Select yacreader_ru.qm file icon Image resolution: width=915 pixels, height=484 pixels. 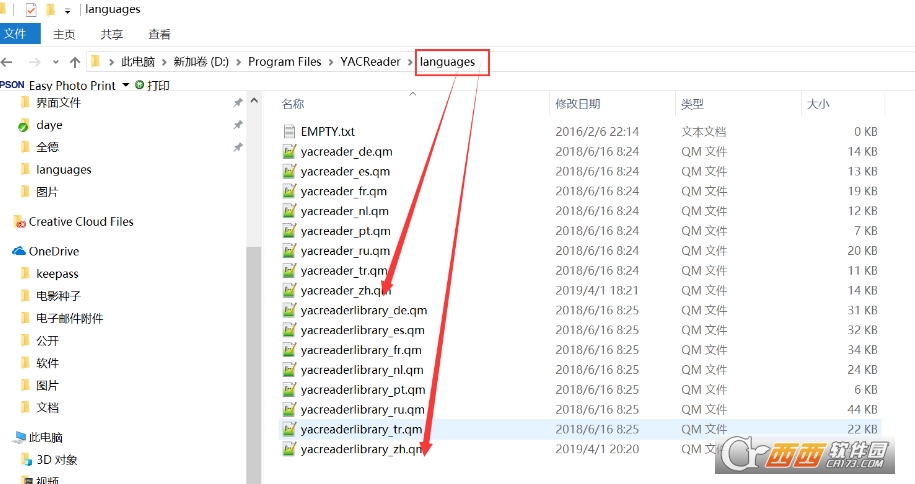point(289,250)
